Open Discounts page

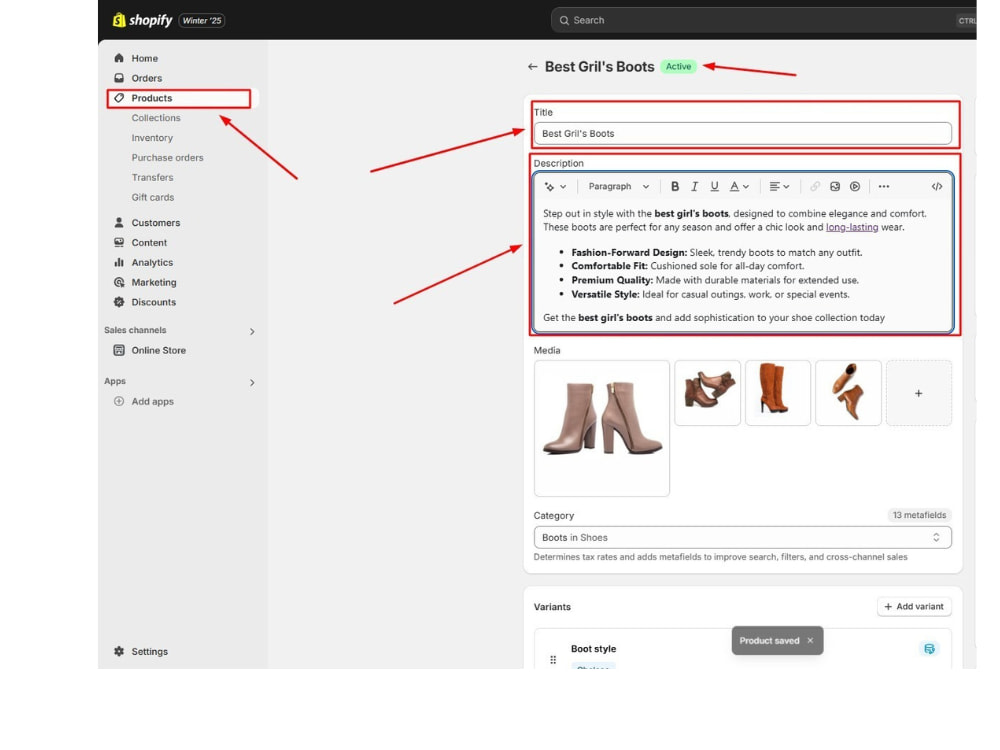[x=153, y=302]
